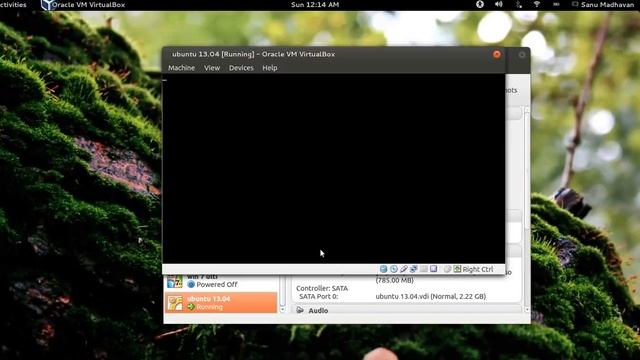Click the green Running status arrow icon
Image resolution: width=640 pixels, height=360 pixels.
[x=191, y=307]
